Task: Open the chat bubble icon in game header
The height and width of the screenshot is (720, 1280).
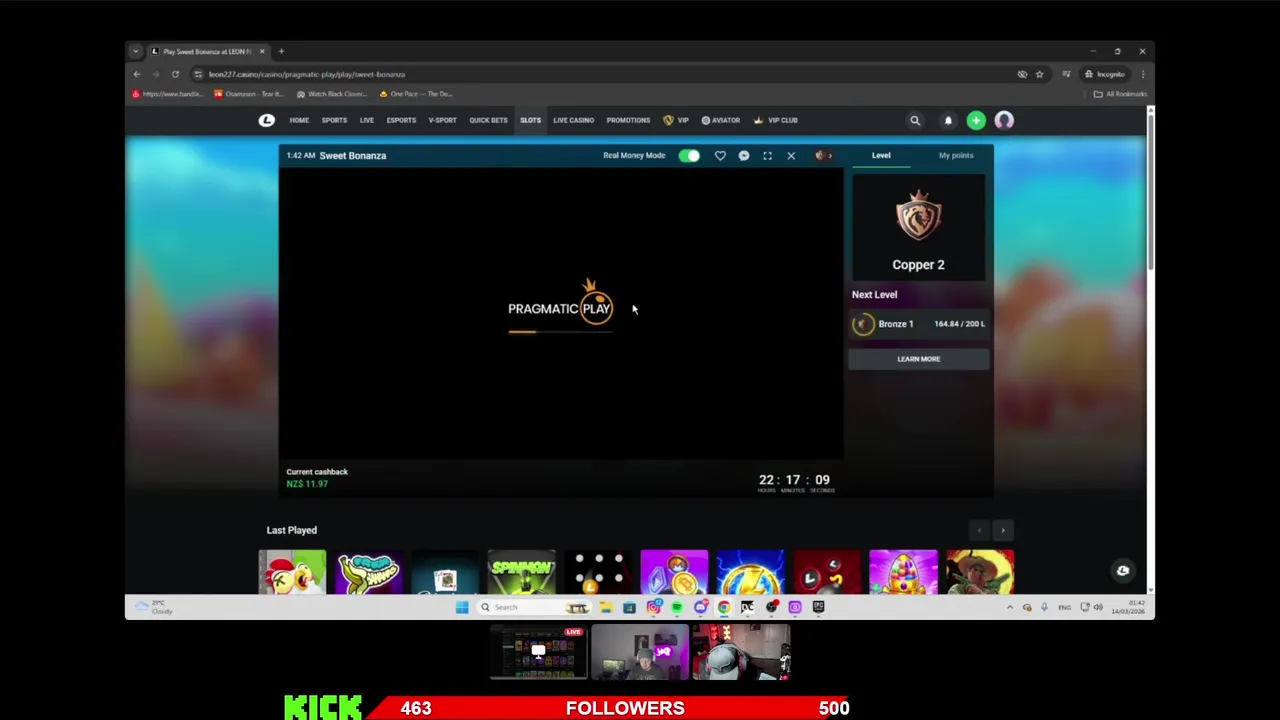Action: [x=744, y=155]
